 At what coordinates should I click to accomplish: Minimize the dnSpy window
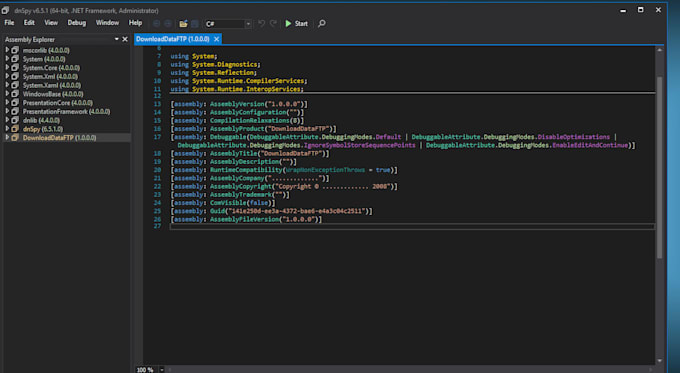click(x=623, y=10)
